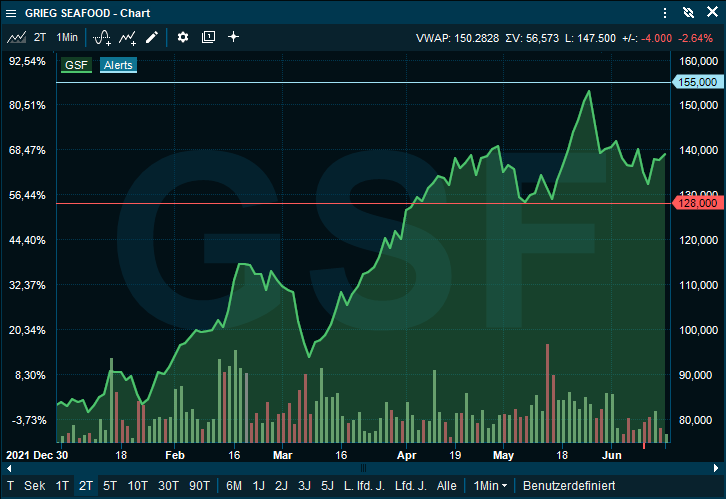
Task: Open the 1Min interval selector in toolbar
Action: (67, 37)
